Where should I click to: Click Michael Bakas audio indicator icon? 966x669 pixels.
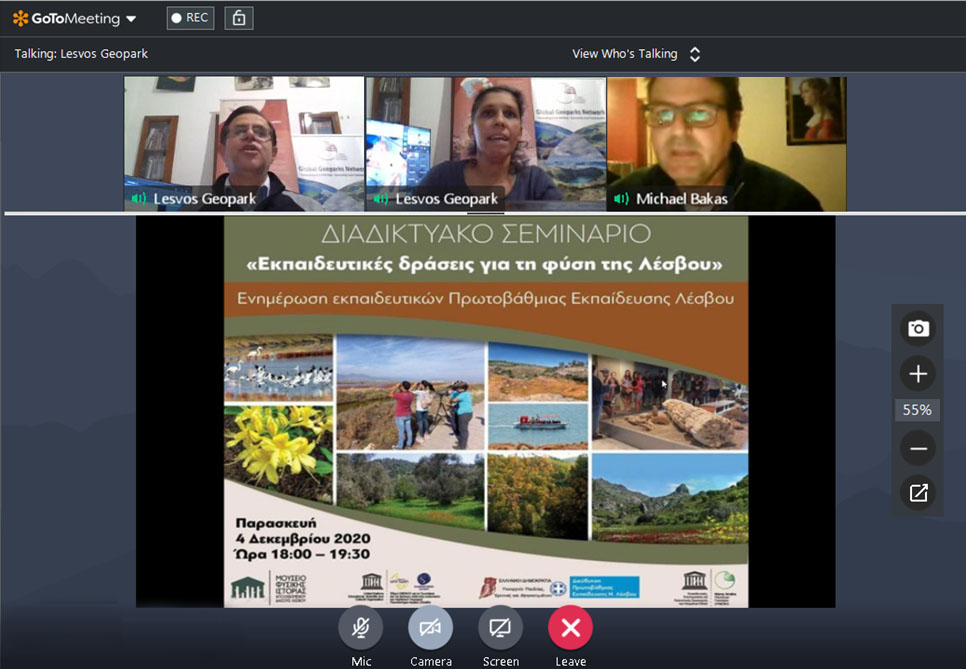(621, 199)
